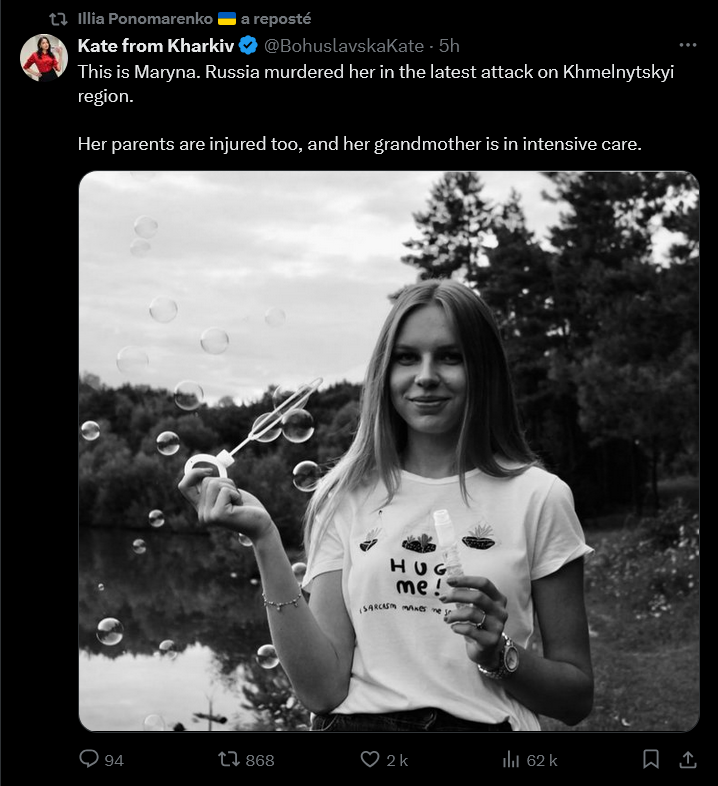The width and height of the screenshot is (718, 786).
Task: Click the small repost arrows above the tweet
Action: [x=59, y=19]
